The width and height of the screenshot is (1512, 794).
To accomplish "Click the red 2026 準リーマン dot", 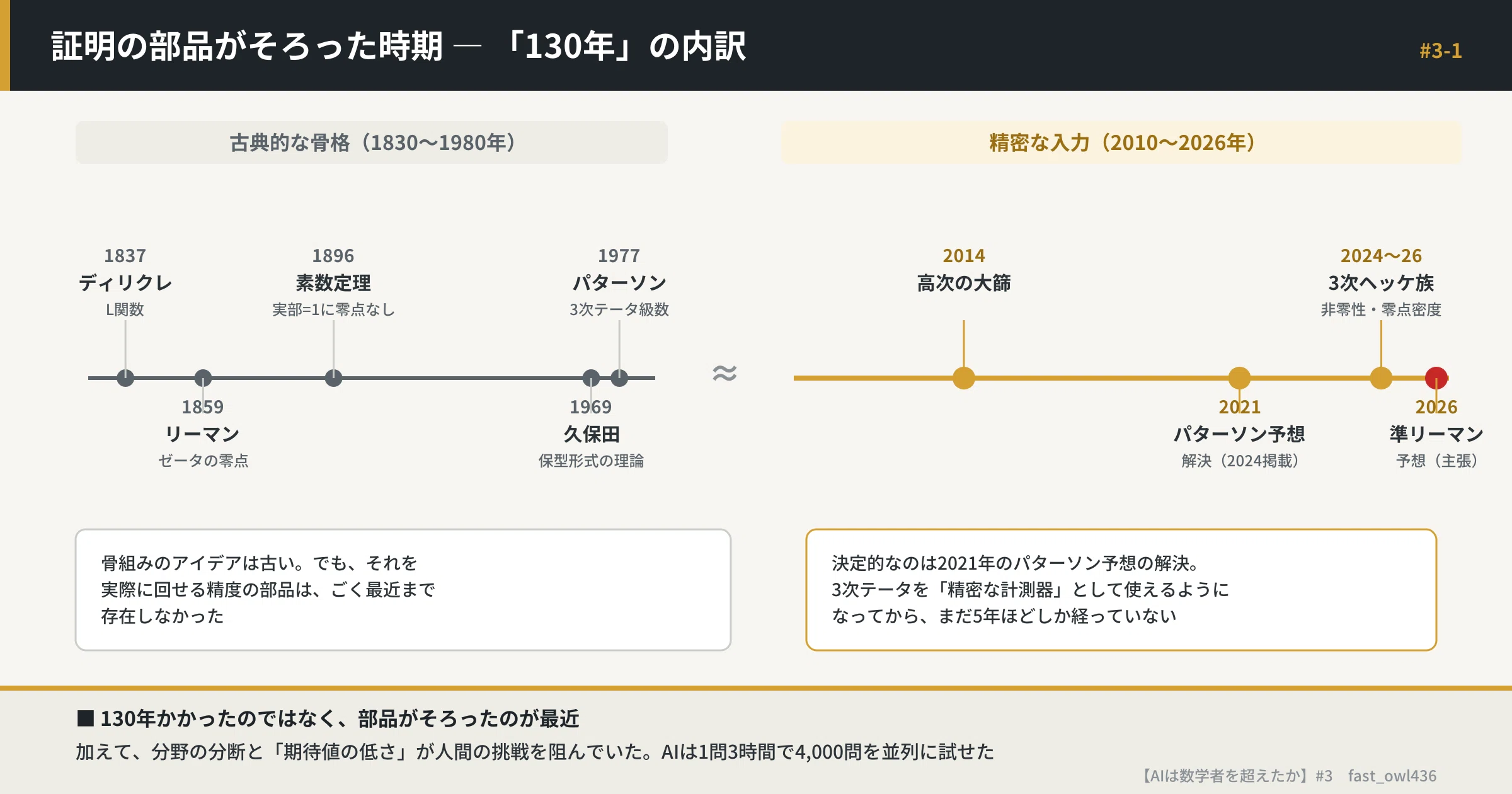I will tap(1436, 378).
